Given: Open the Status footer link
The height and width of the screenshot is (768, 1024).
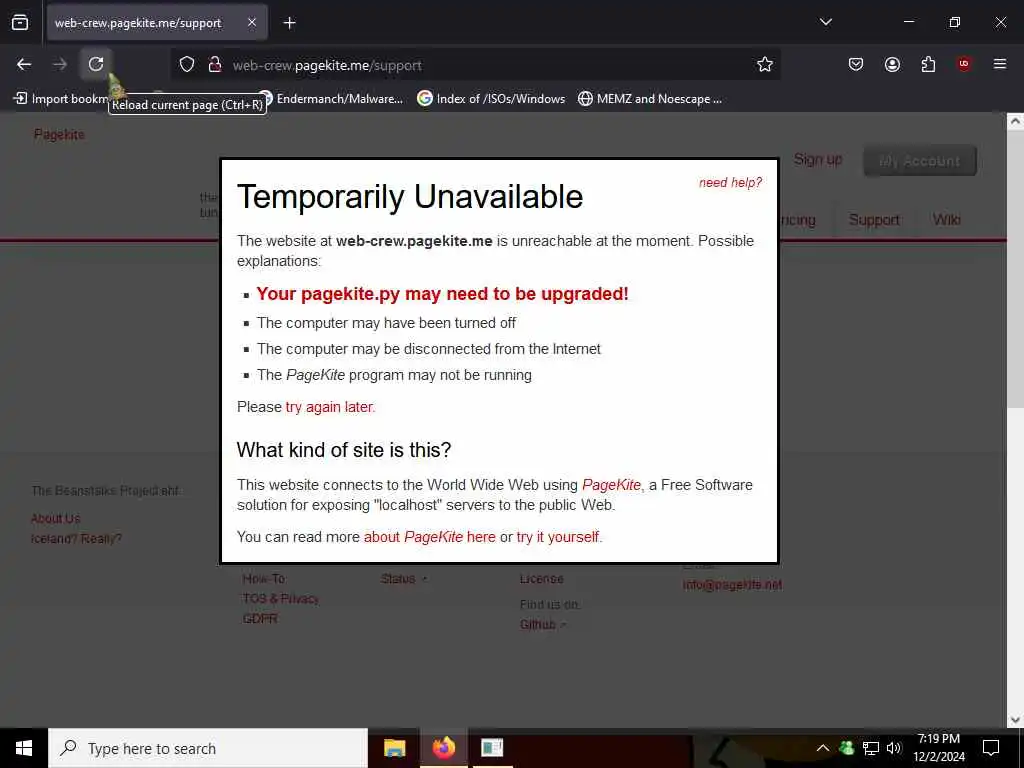Looking at the screenshot, I should [398, 579].
